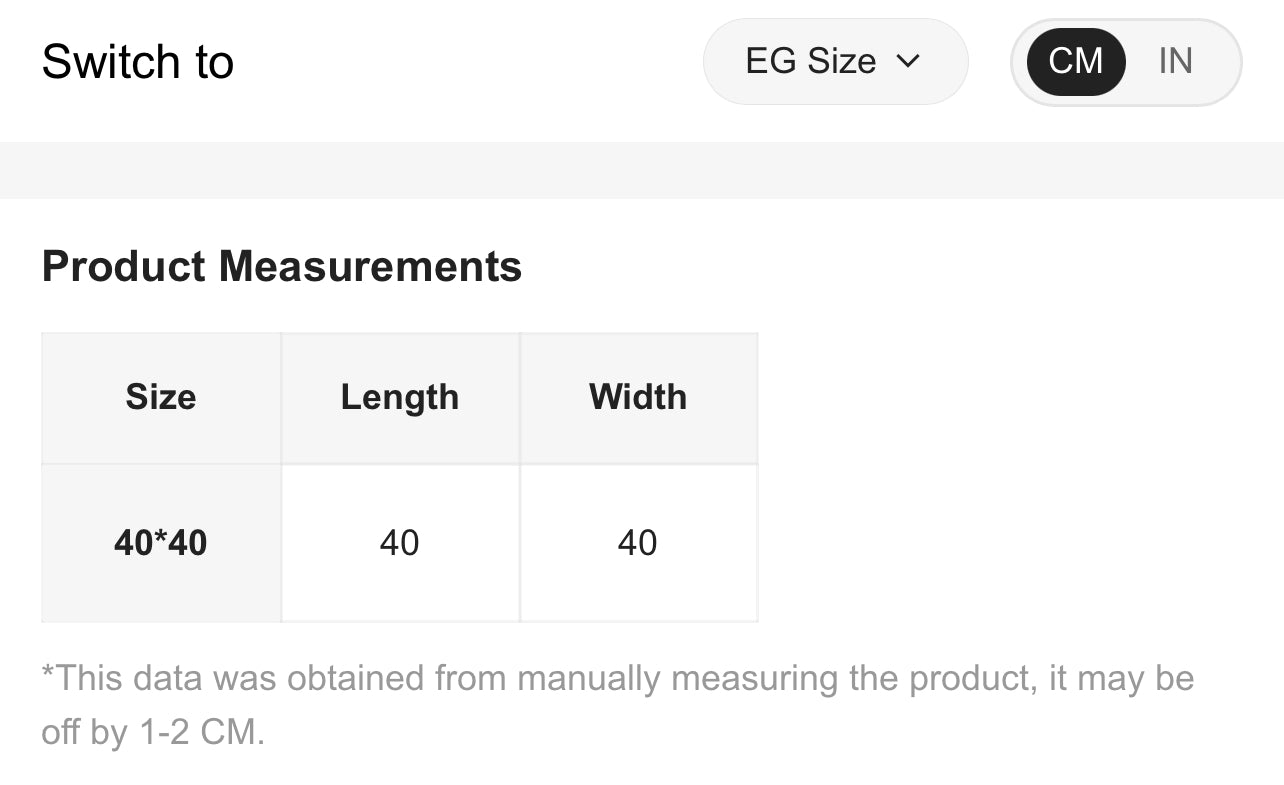
Task: Click the "Switch to" label
Action: pyautogui.click(x=138, y=62)
